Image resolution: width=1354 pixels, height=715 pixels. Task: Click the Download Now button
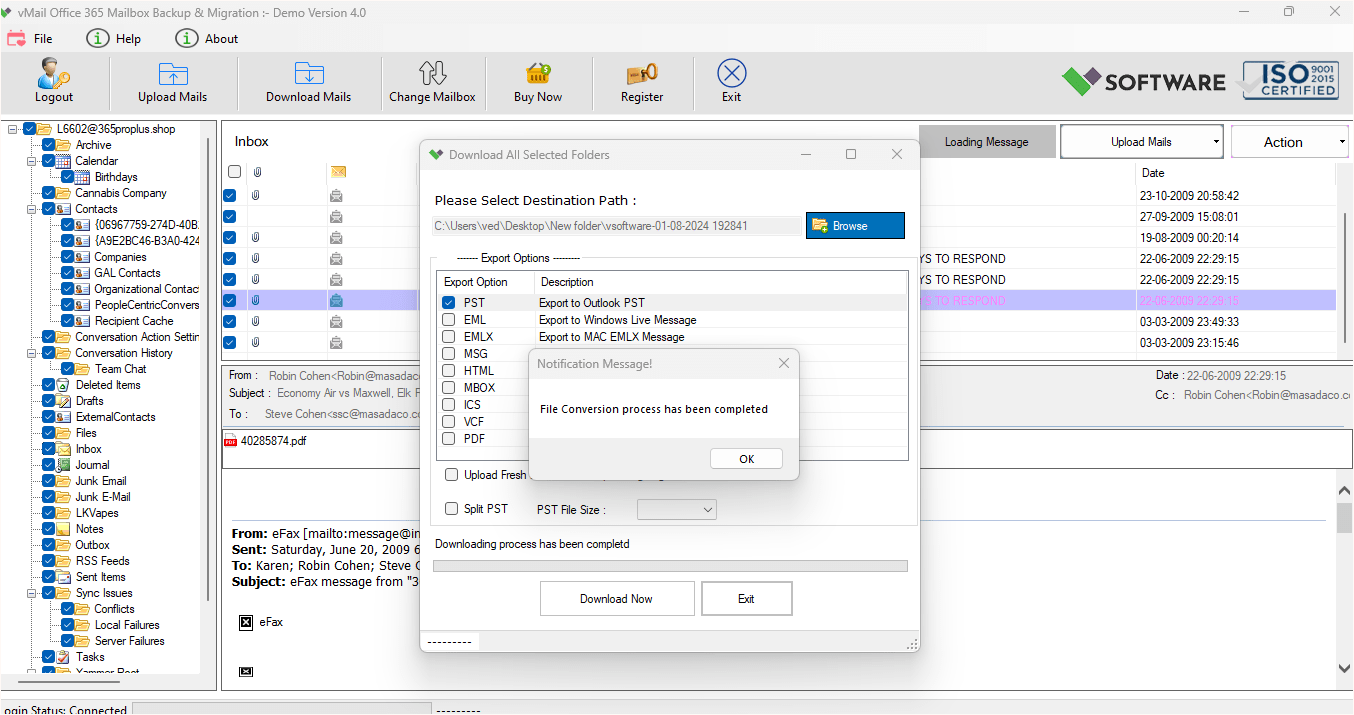(x=617, y=599)
